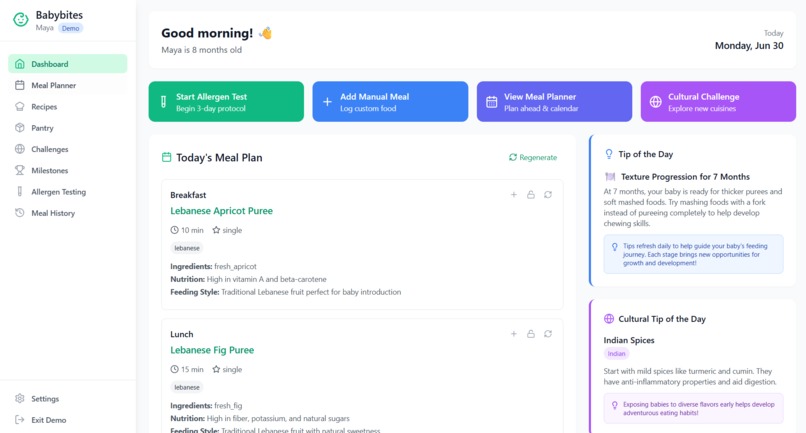This screenshot has width=806, height=433.
Task: Open Meal Planner in the sidebar
Action: (67, 85)
